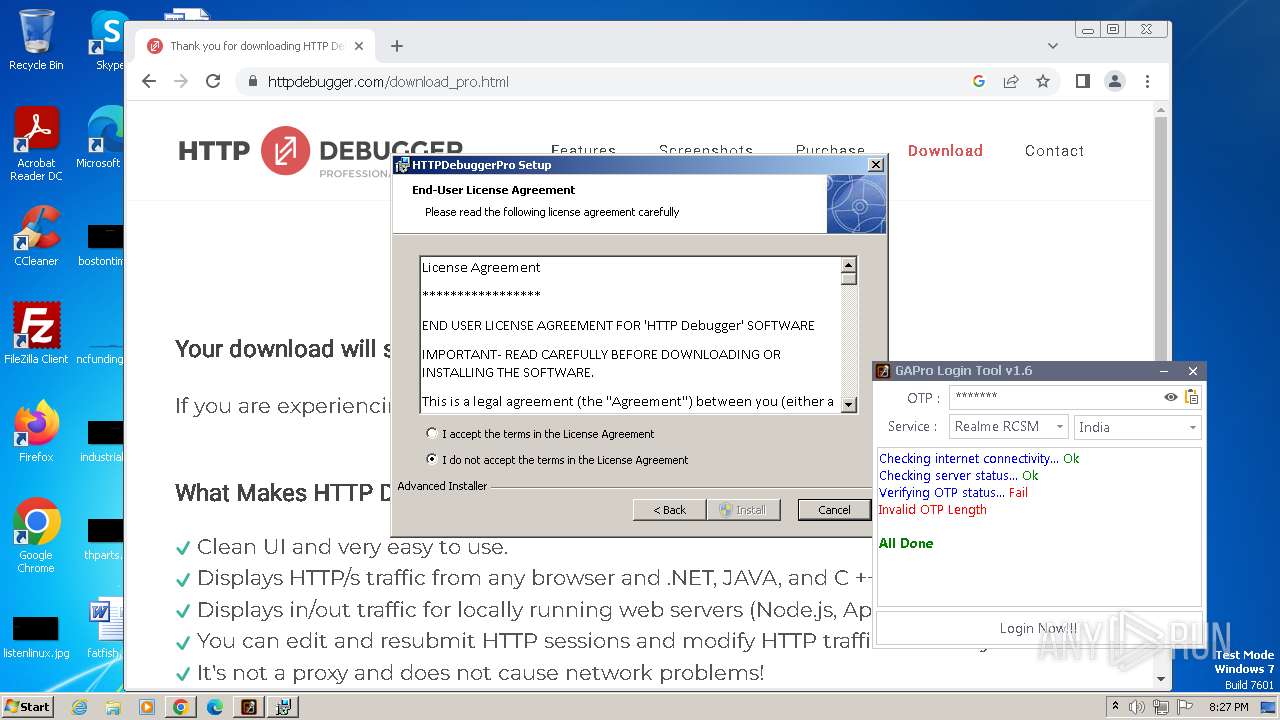Viewport: 1280px width, 720px height.
Task: Open the India country dropdown
Action: coord(1137,427)
